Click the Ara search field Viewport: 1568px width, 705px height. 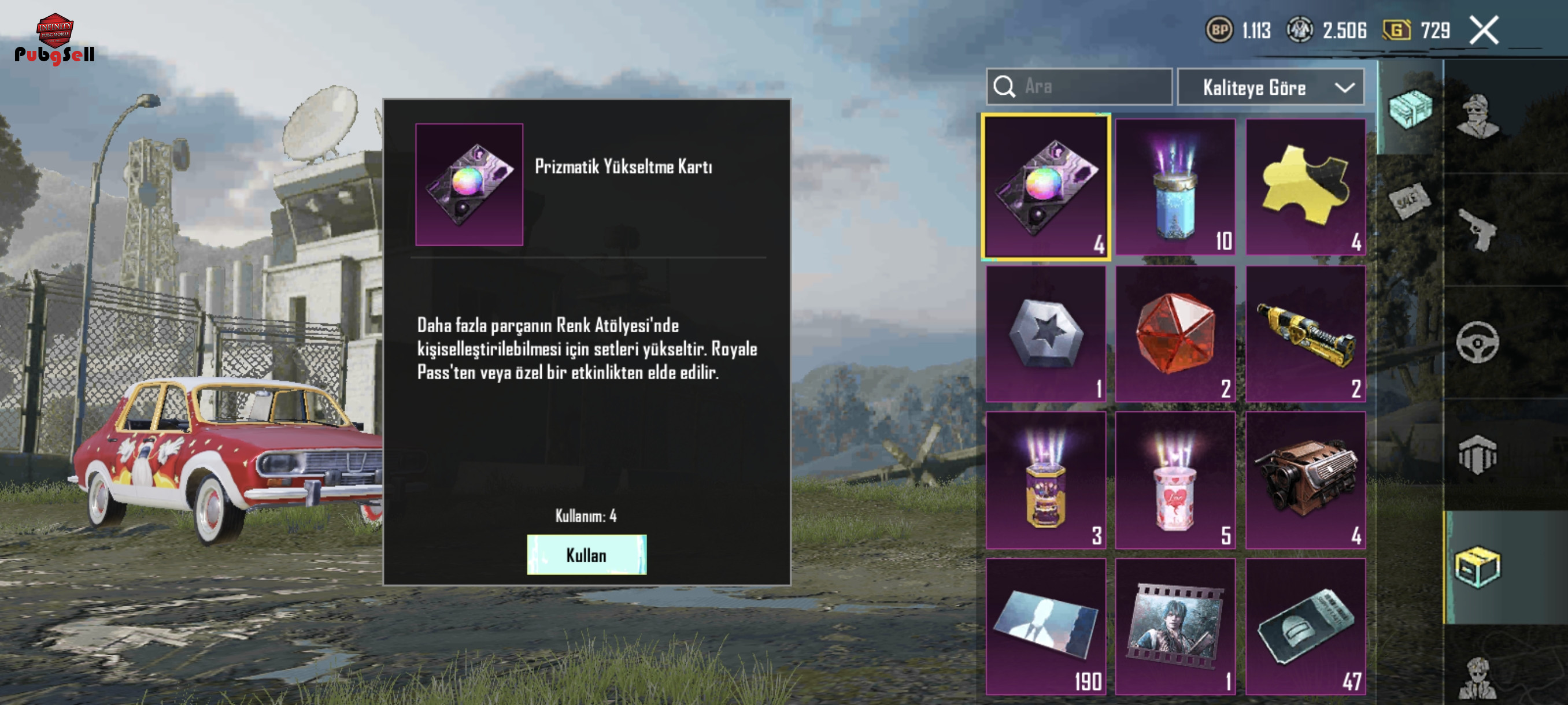click(x=1079, y=86)
